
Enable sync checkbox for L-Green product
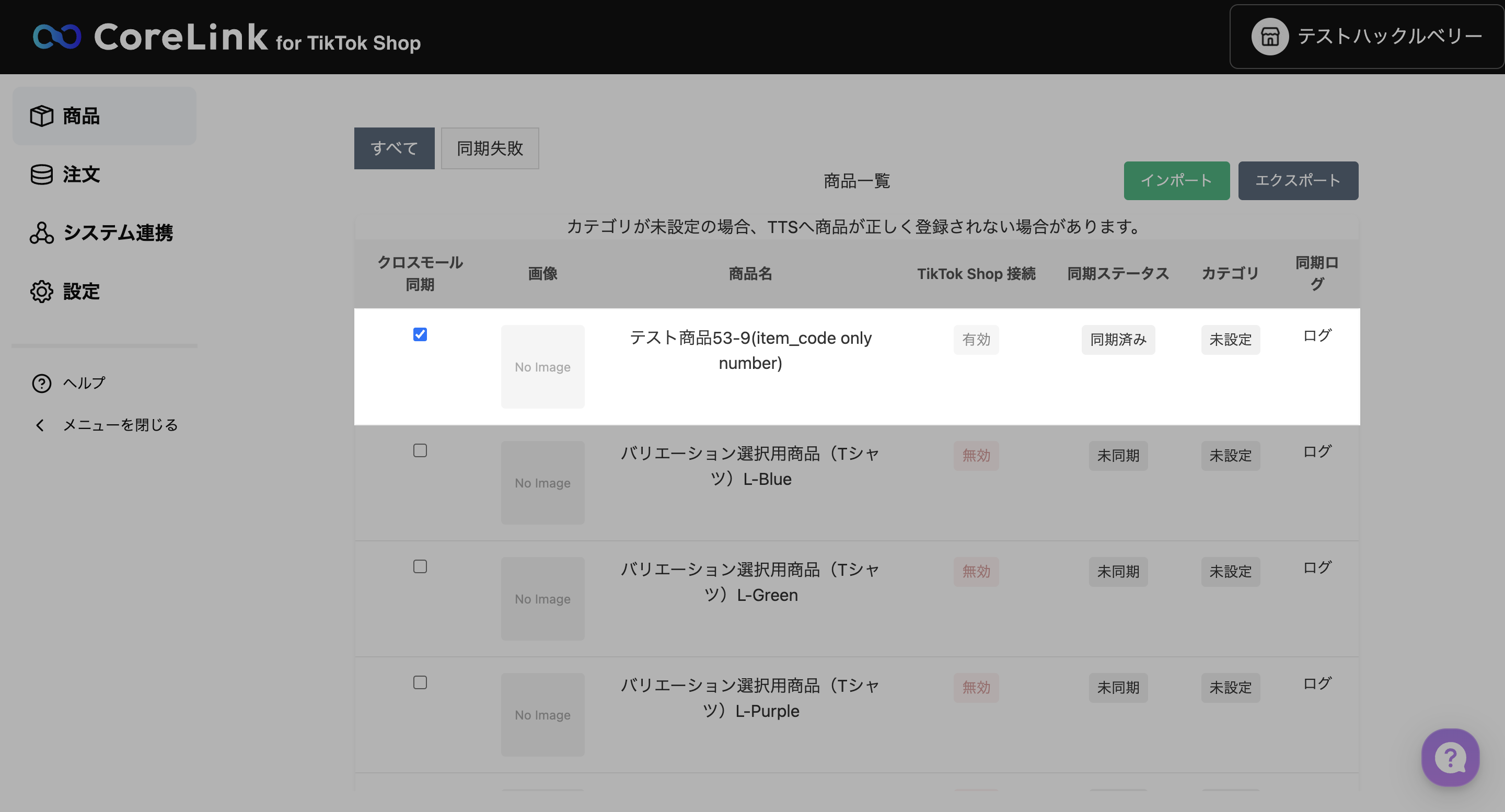click(x=420, y=566)
